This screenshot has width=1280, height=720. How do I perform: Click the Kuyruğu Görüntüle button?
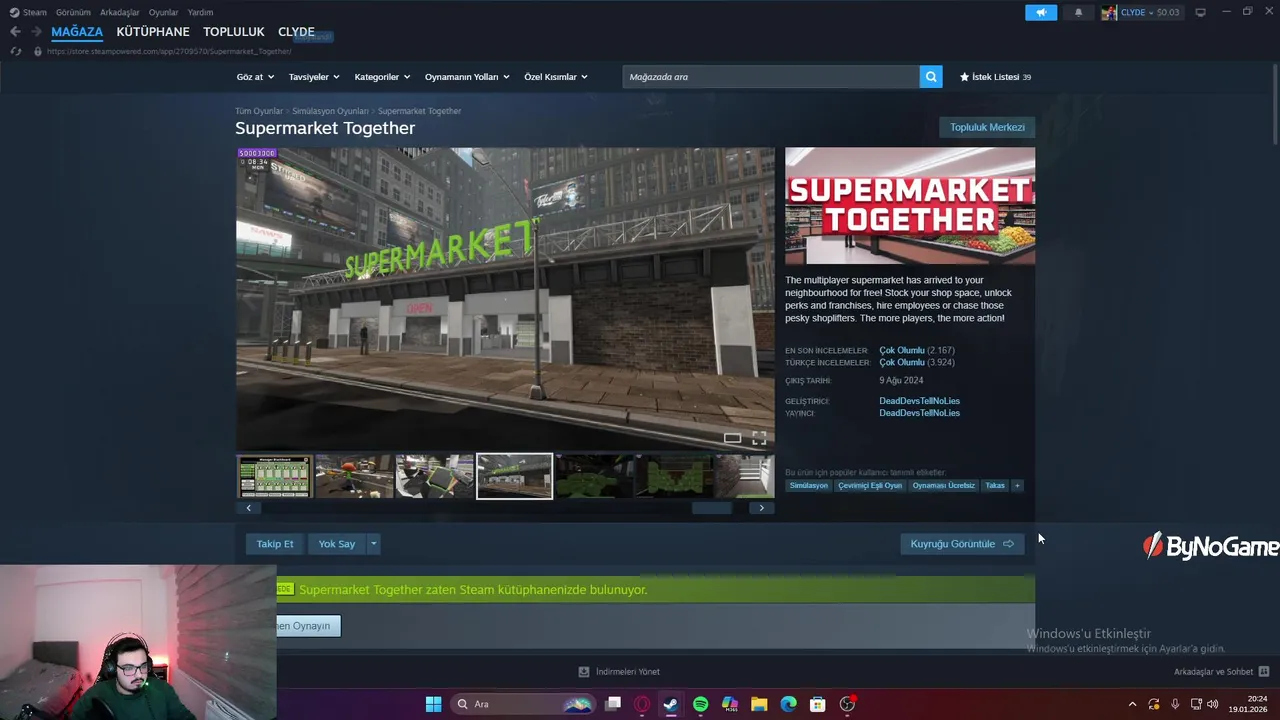coord(962,544)
